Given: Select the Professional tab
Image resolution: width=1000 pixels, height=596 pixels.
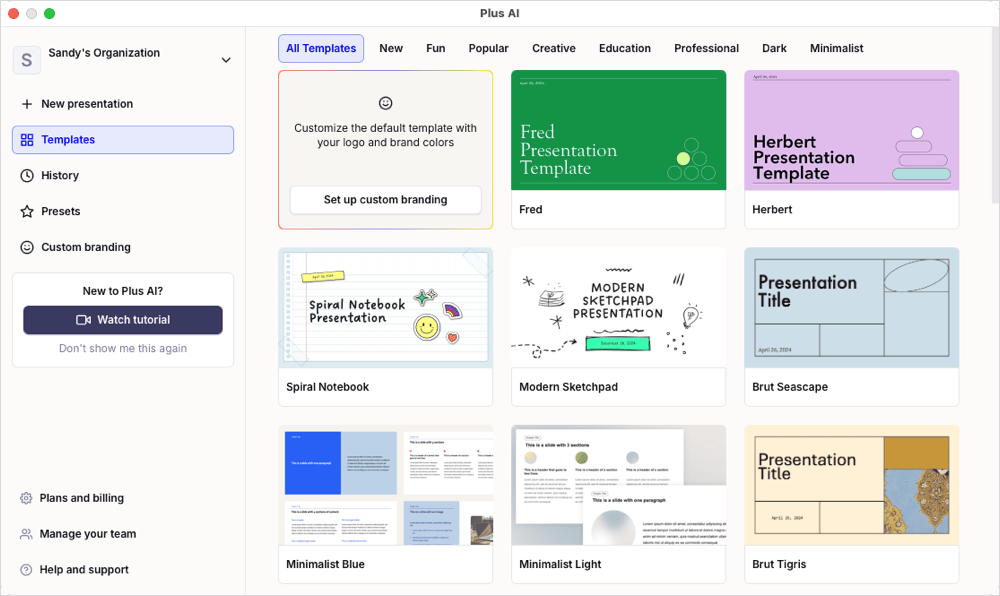Looking at the screenshot, I should click(x=707, y=48).
